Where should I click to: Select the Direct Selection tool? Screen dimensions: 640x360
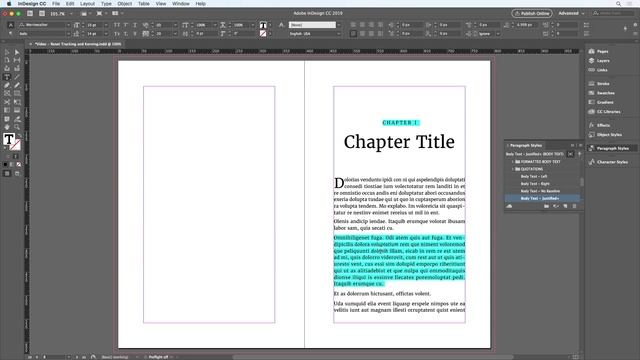17,52
